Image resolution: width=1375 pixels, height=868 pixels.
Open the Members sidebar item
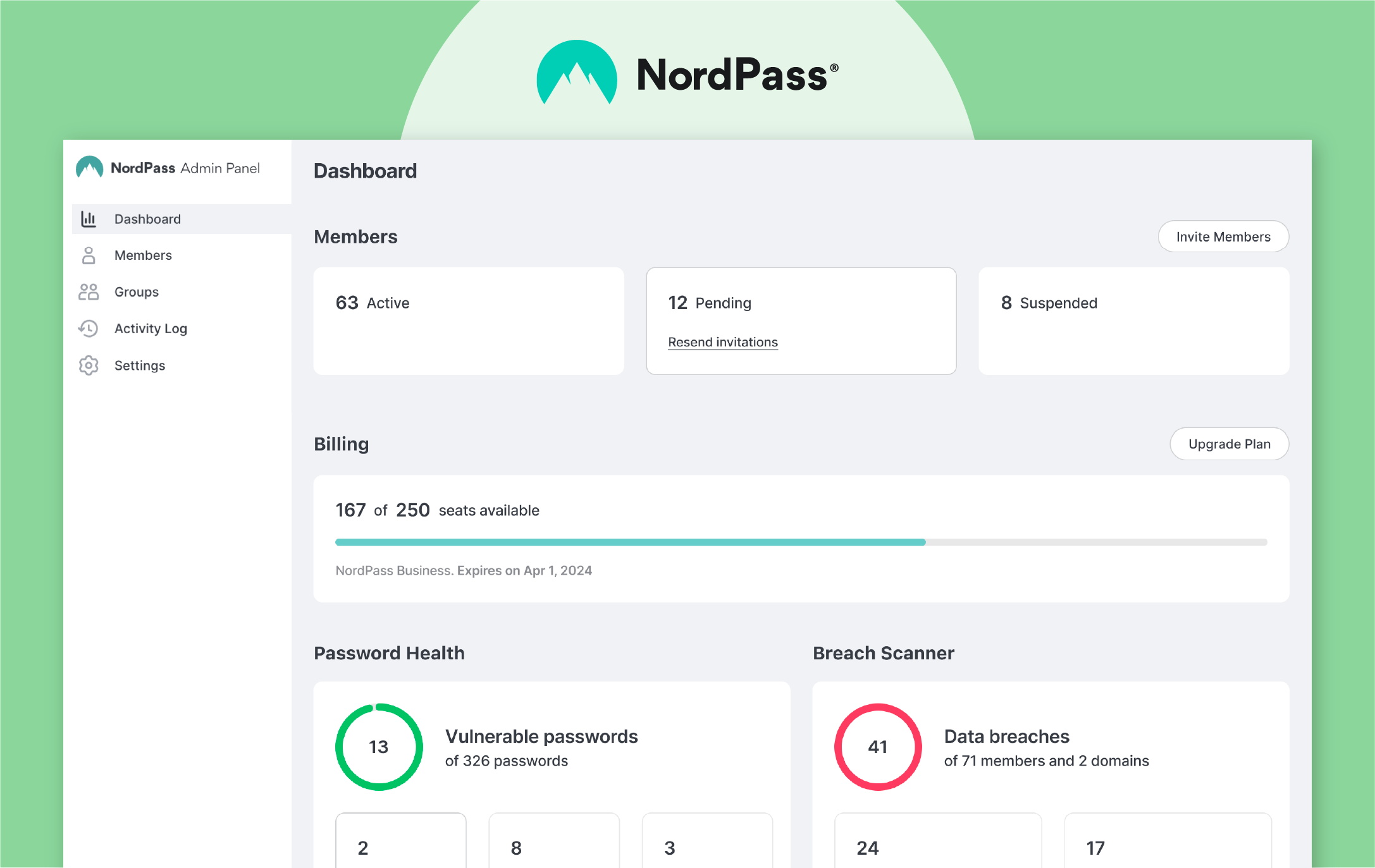(x=182, y=255)
